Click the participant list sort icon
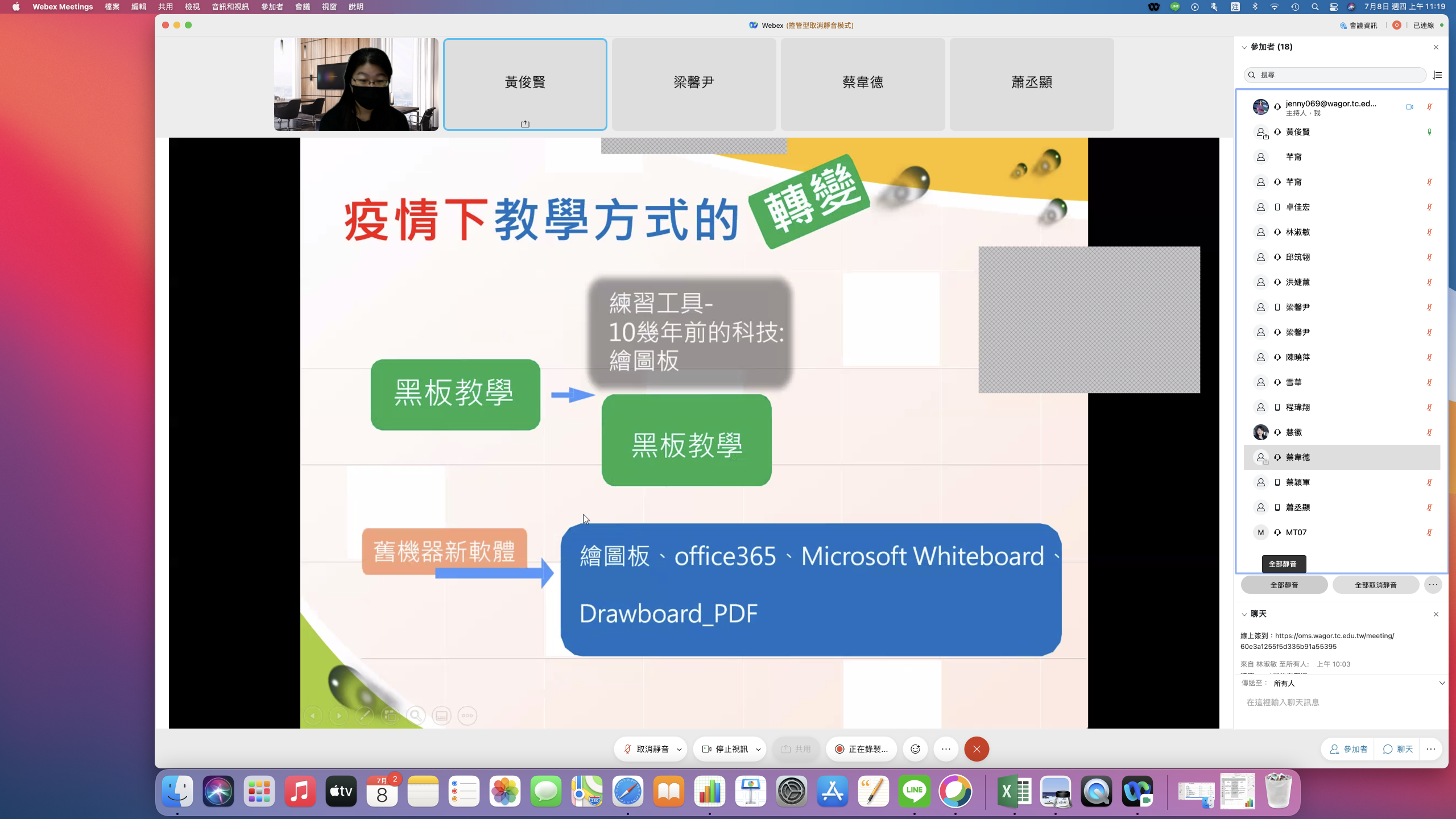 click(1437, 75)
